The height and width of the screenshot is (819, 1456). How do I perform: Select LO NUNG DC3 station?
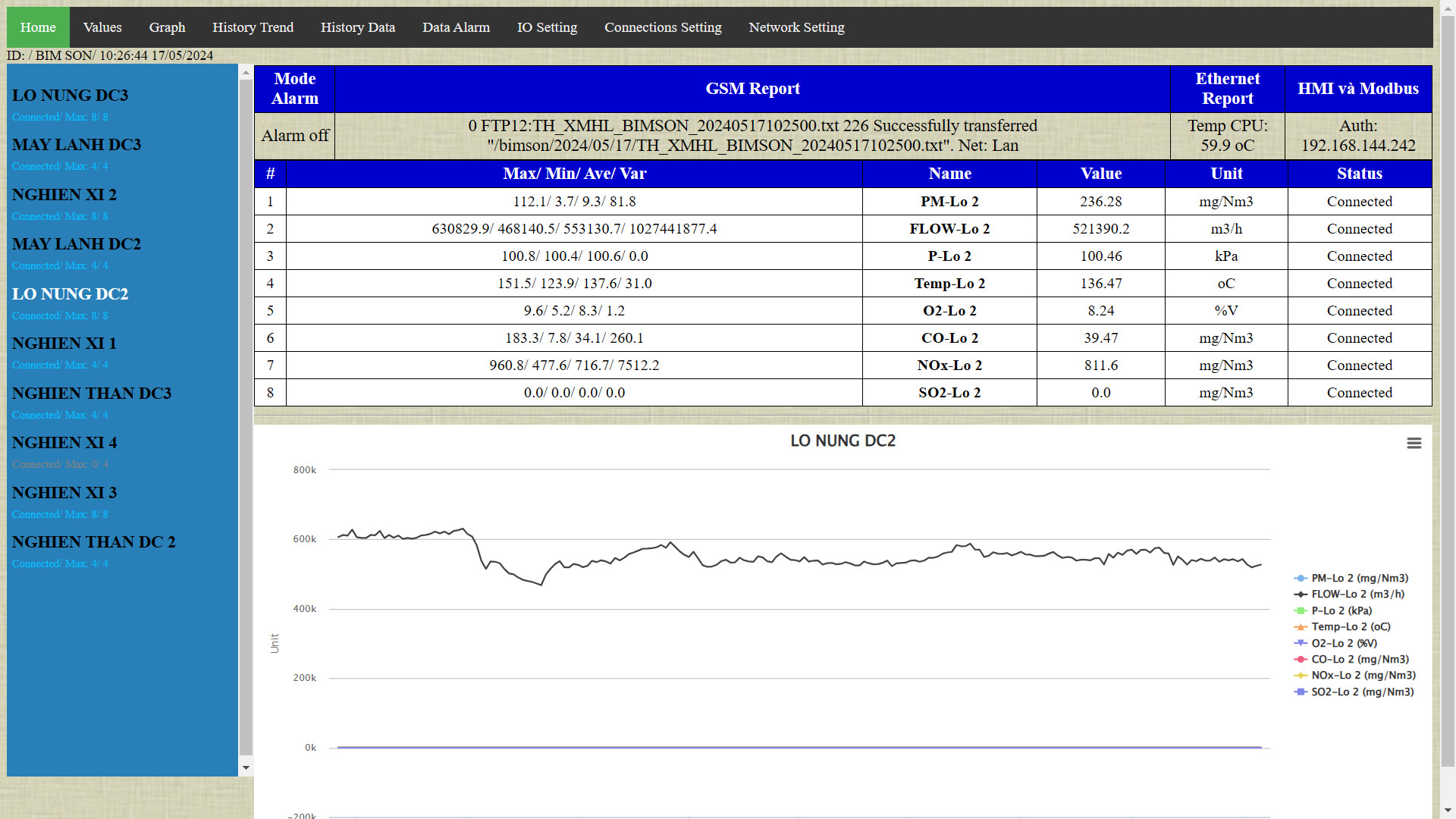(70, 96)
